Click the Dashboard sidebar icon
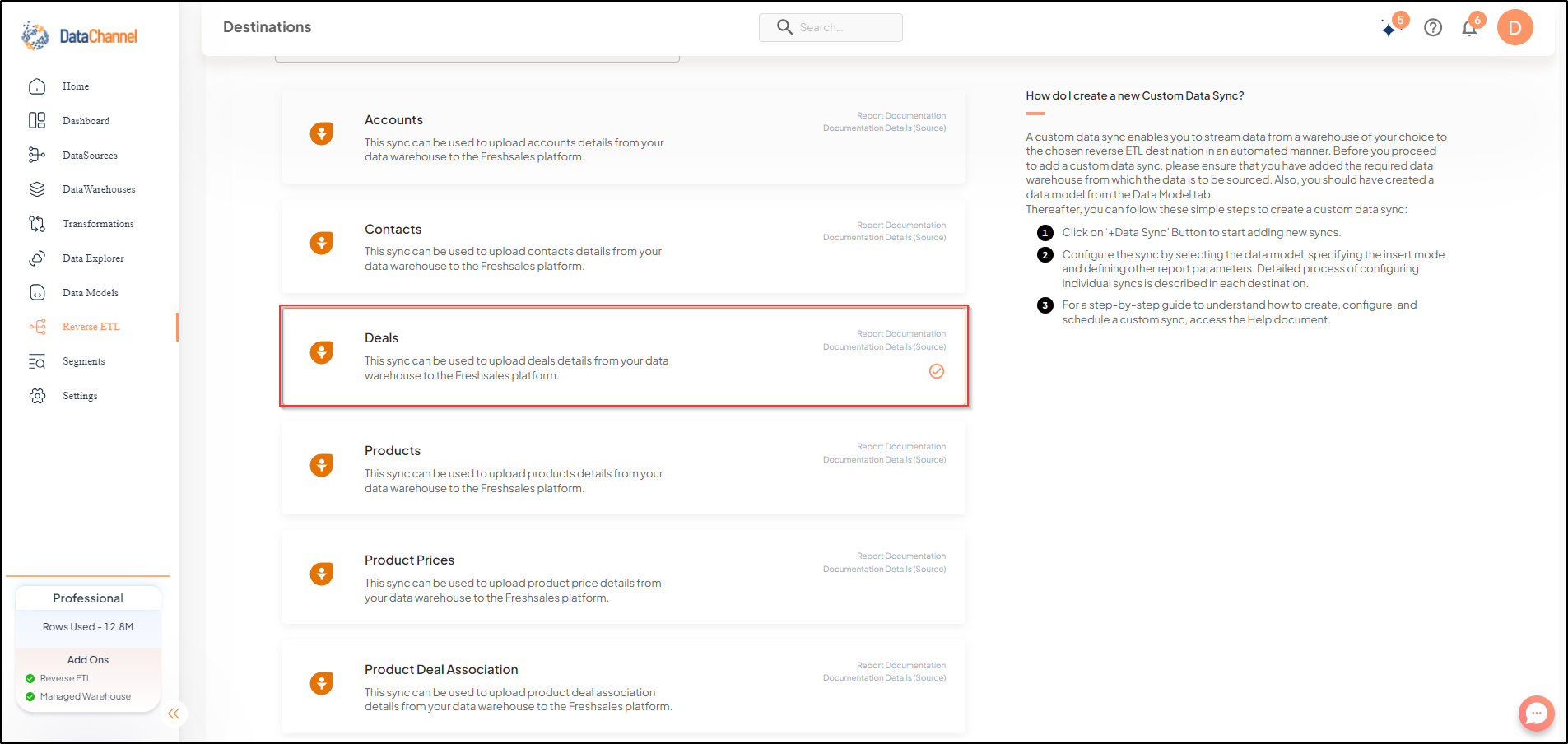This screenshot has width=1568, height=744. pyautogui.click(x=37, y=121)
